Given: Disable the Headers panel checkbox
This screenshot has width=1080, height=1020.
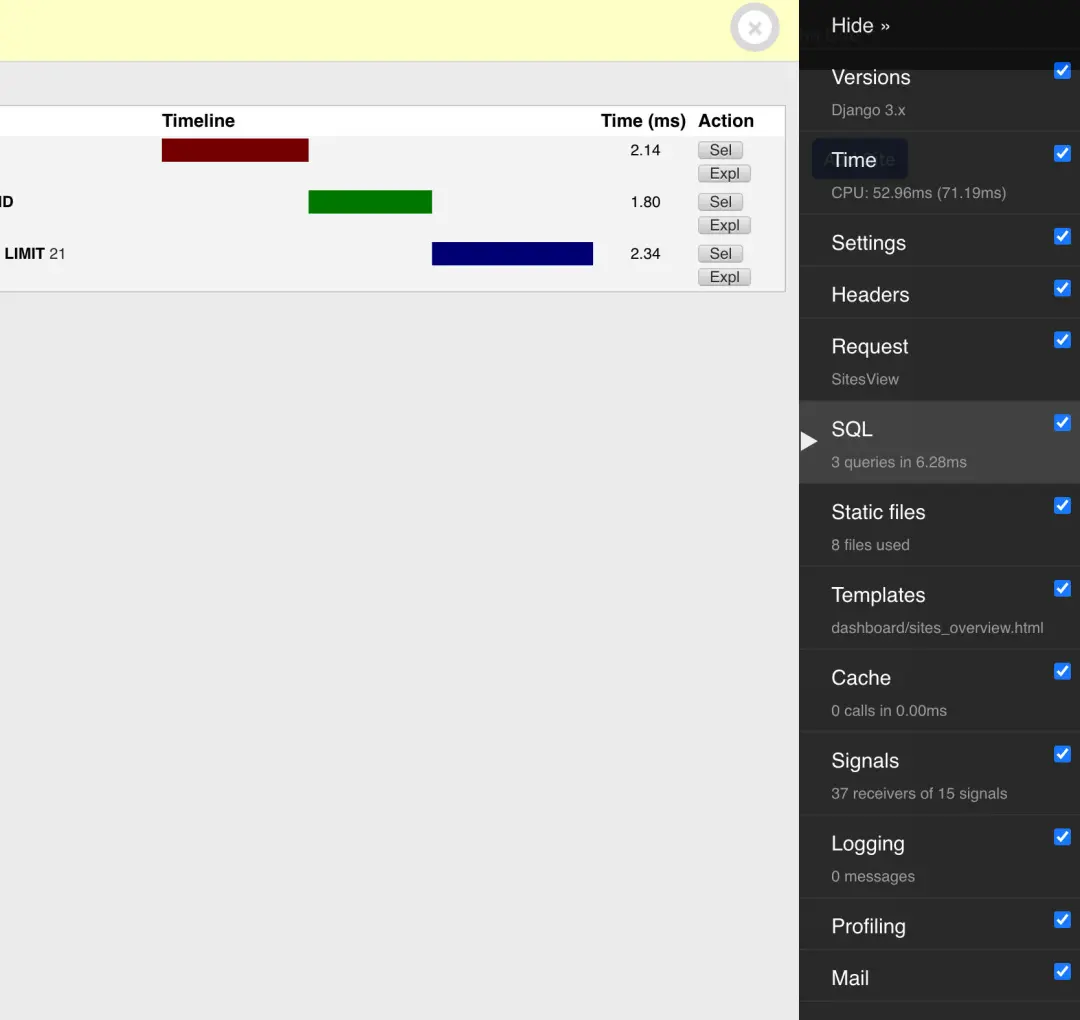Looking at the screenshot, I should [x=1062, y=288].
